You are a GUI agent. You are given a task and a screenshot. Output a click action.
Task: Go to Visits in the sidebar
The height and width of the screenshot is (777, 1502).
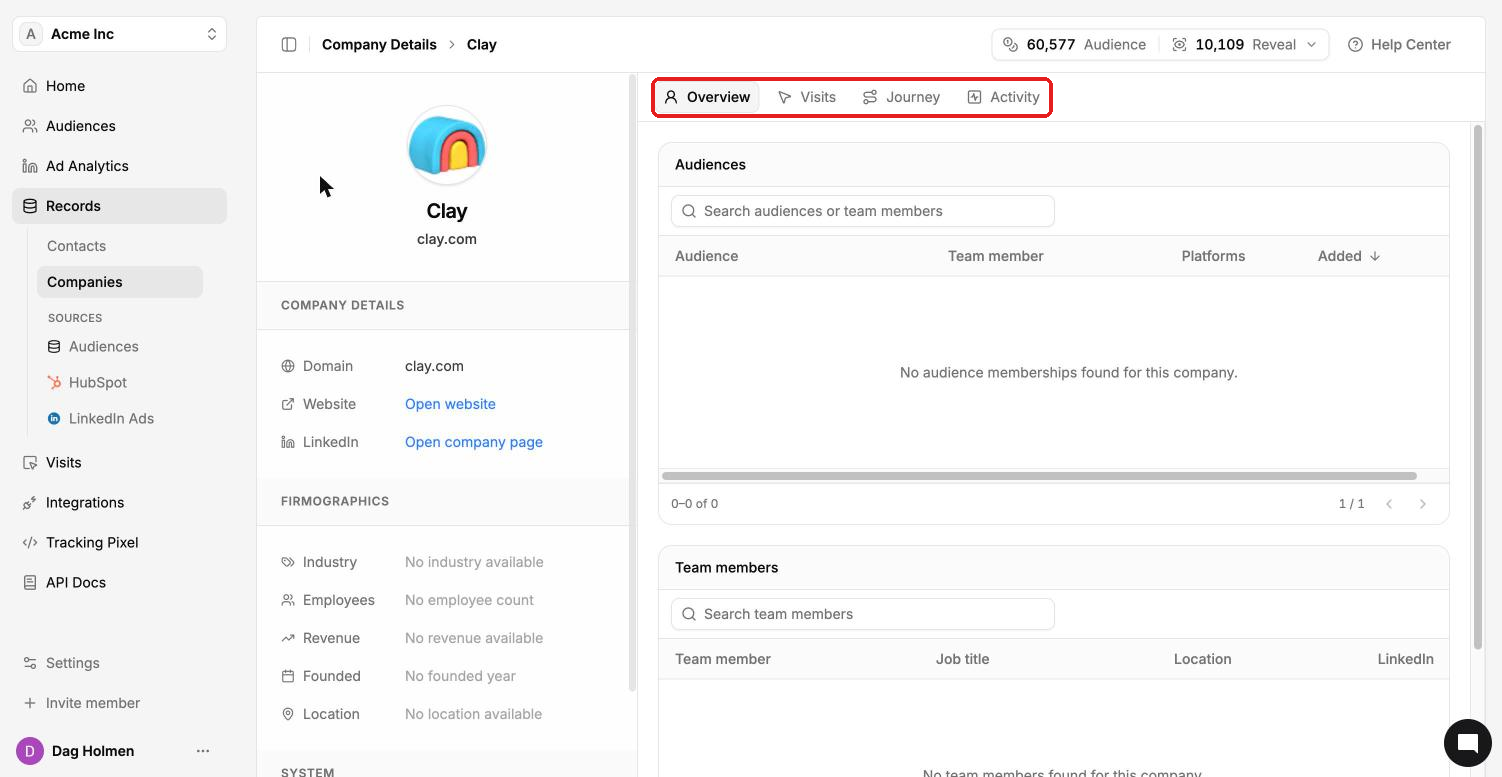click(x=119, y=463)
